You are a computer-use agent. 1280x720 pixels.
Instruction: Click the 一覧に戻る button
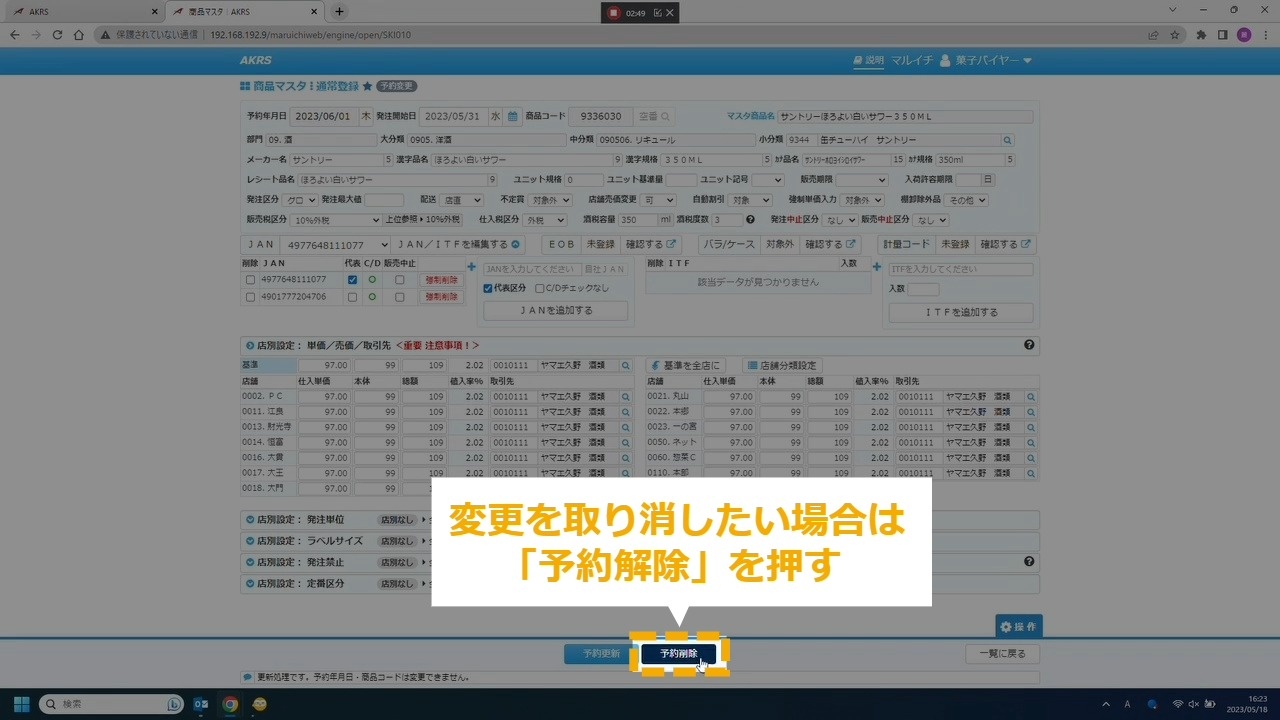coord(1002,654)
